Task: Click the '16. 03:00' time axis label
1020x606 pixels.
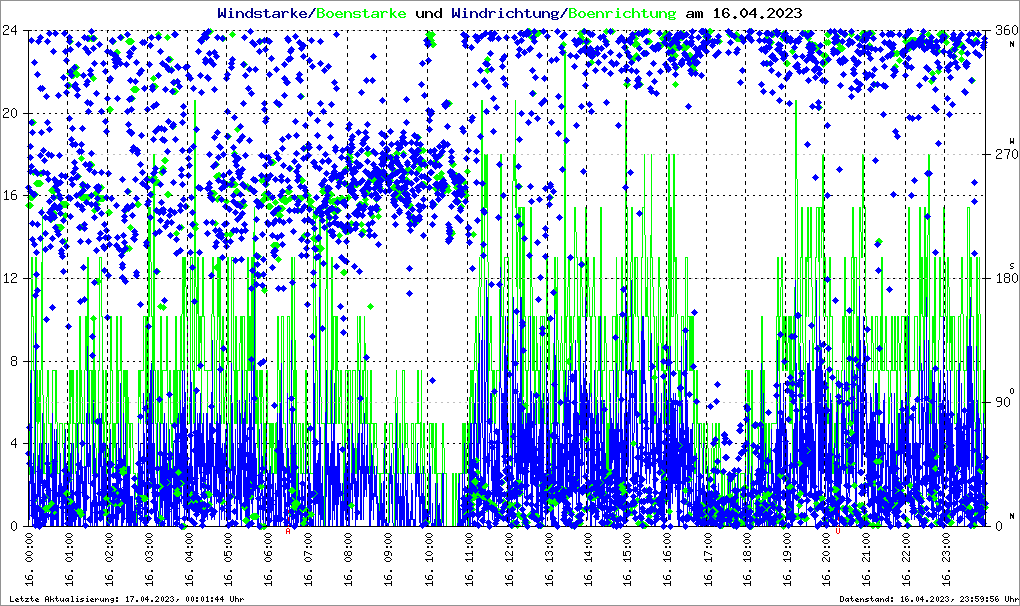Action: (148, 559)
